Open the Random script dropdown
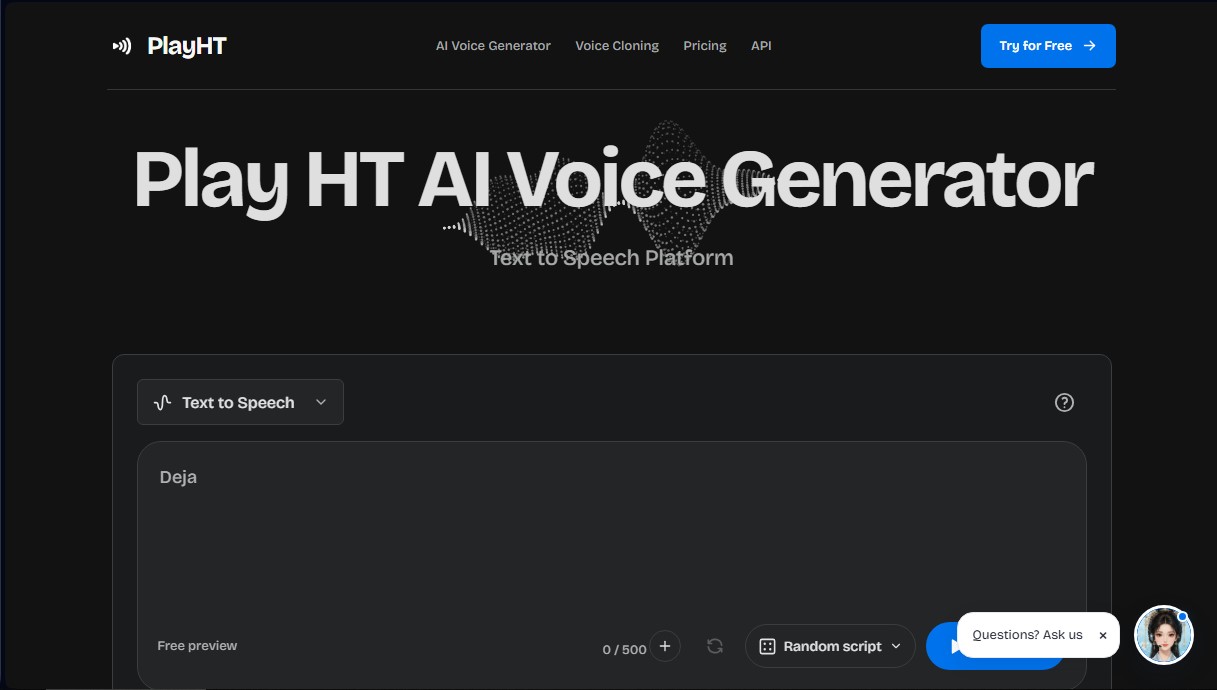The width and height of the screenshot is (1217, 690). [830, 646]
